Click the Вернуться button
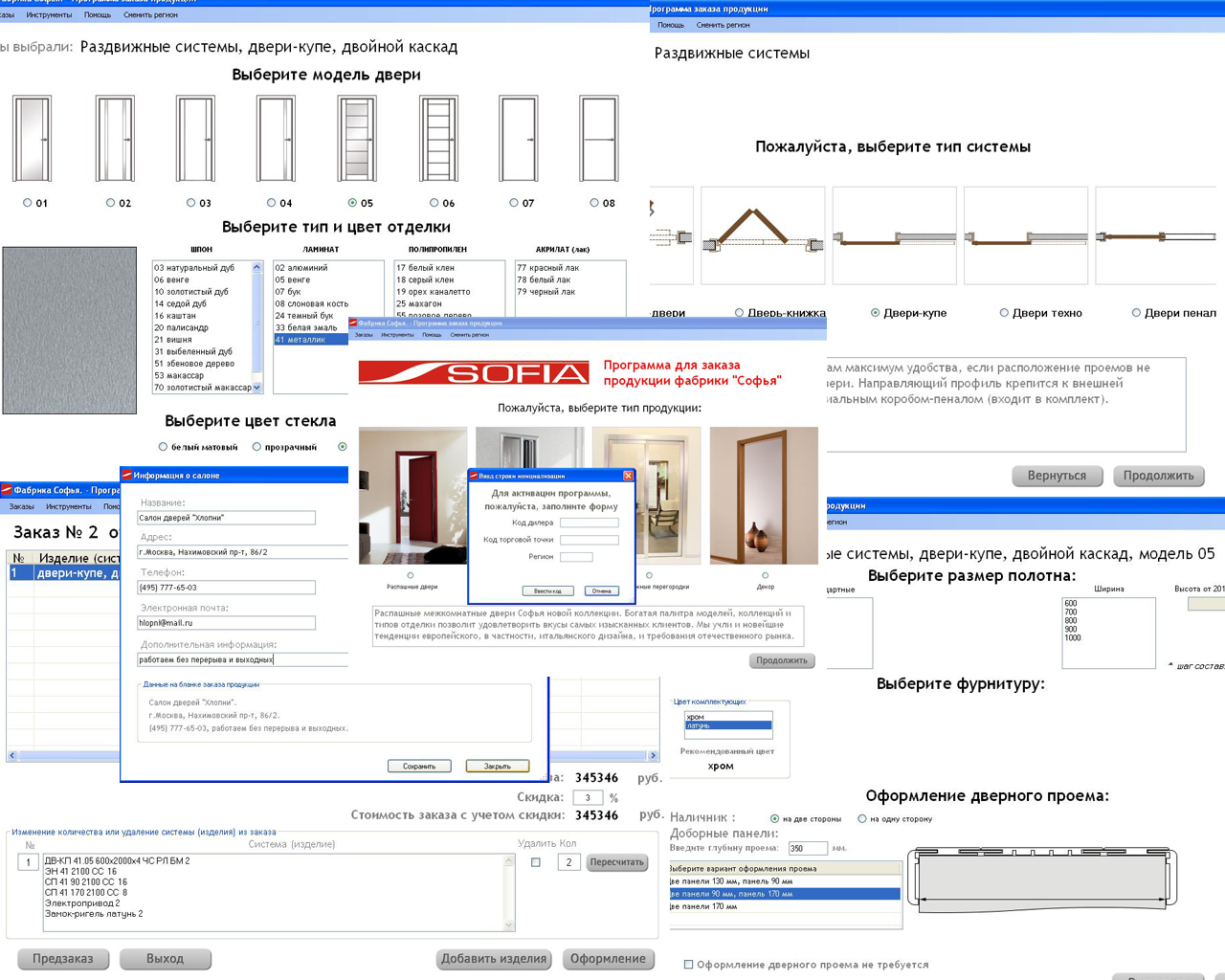This screenshot has width=1225, height=980. pyautogui.click(x=1058, y=476)
